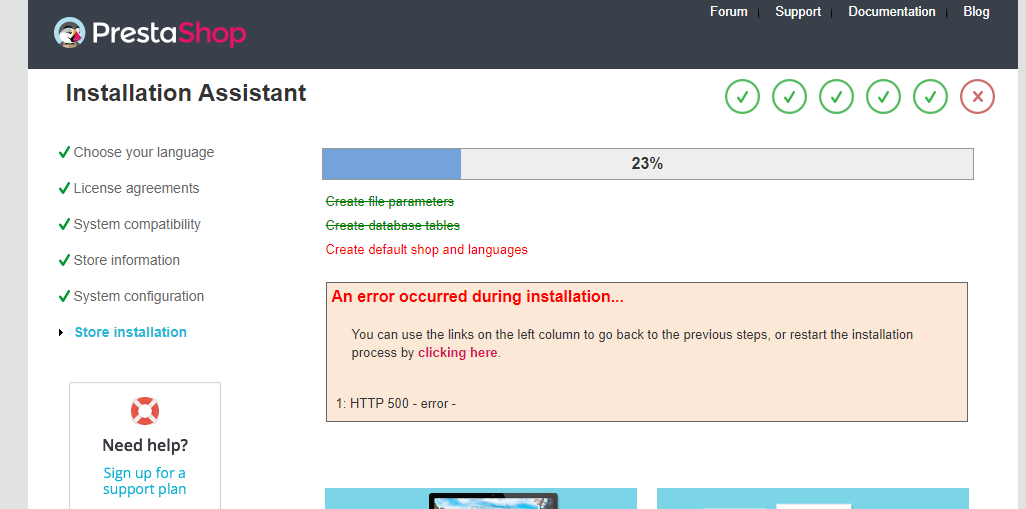The width and height of the screenshot is (1026, 509).
Task: Click the PrestaShop puffin logo icon
Action: tap(70, 32)
